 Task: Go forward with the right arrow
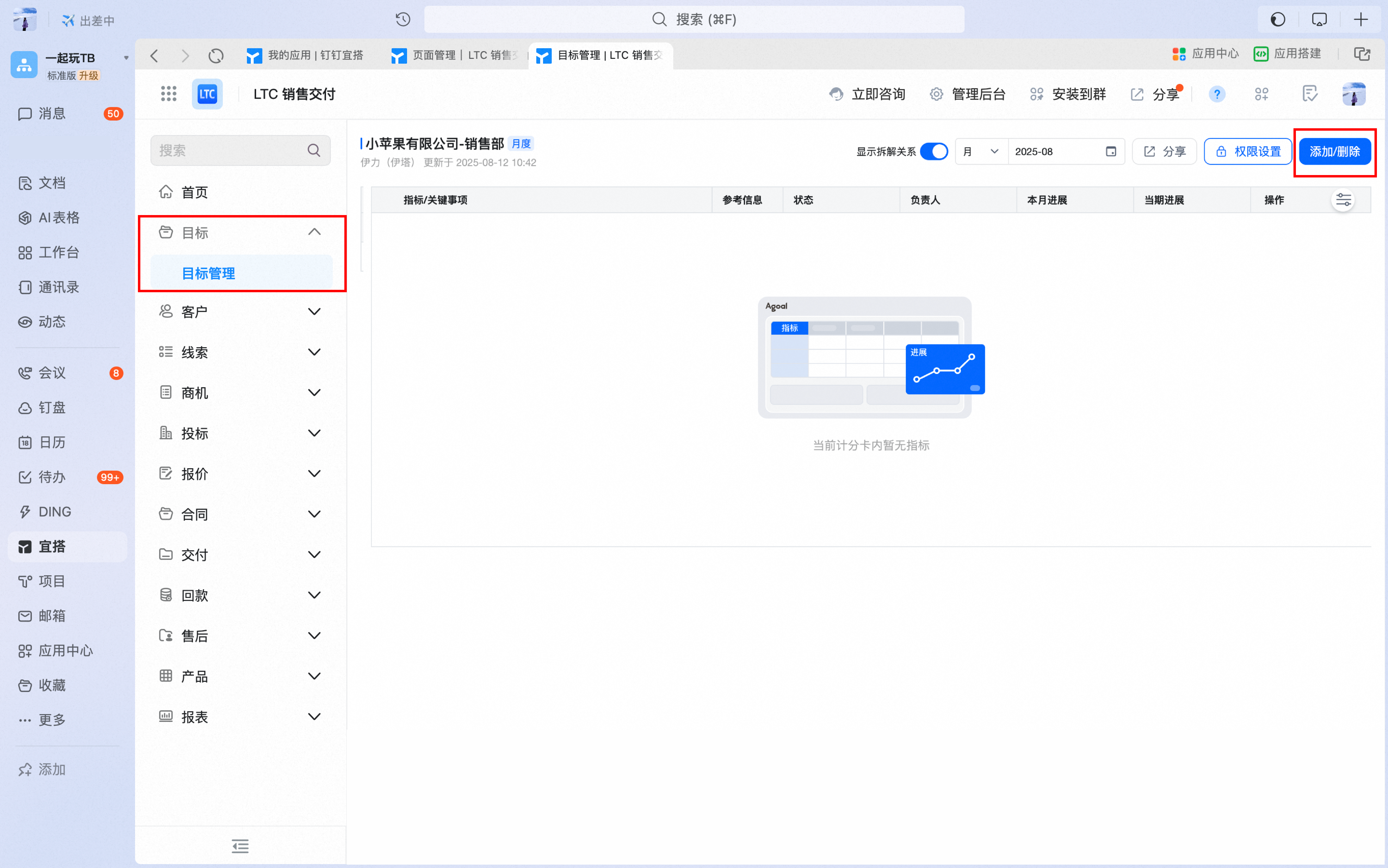(x=185, y=56)
